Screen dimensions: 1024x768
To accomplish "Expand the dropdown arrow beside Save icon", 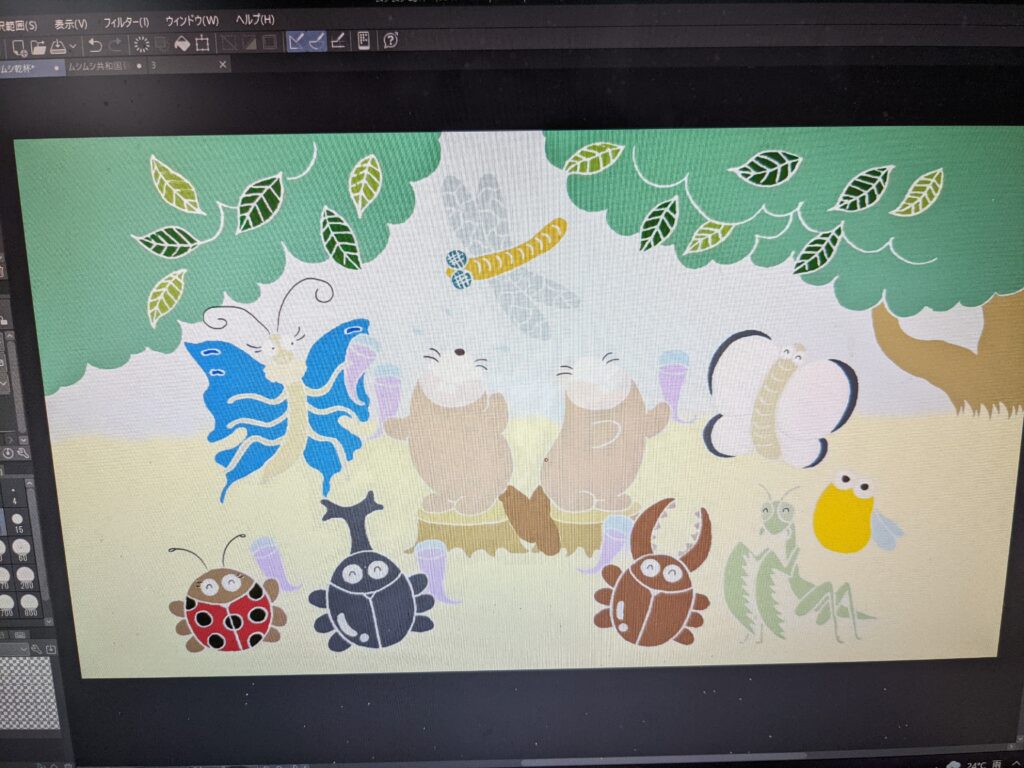I will pos(73,46).
